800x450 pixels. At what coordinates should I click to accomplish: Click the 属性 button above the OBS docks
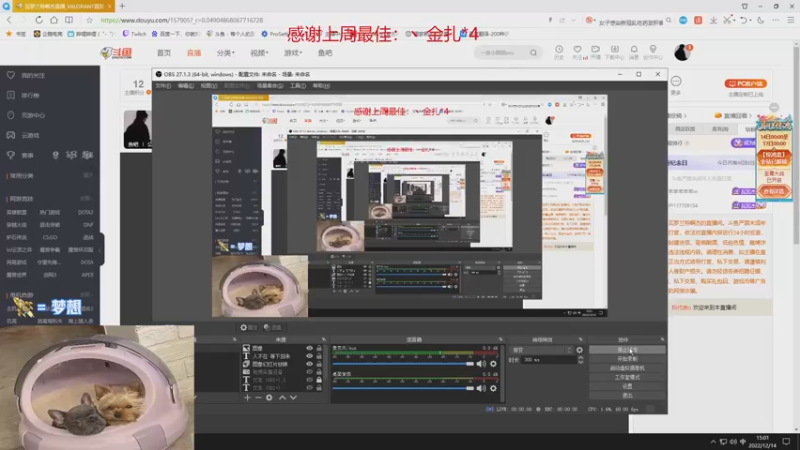click(249, 328)
